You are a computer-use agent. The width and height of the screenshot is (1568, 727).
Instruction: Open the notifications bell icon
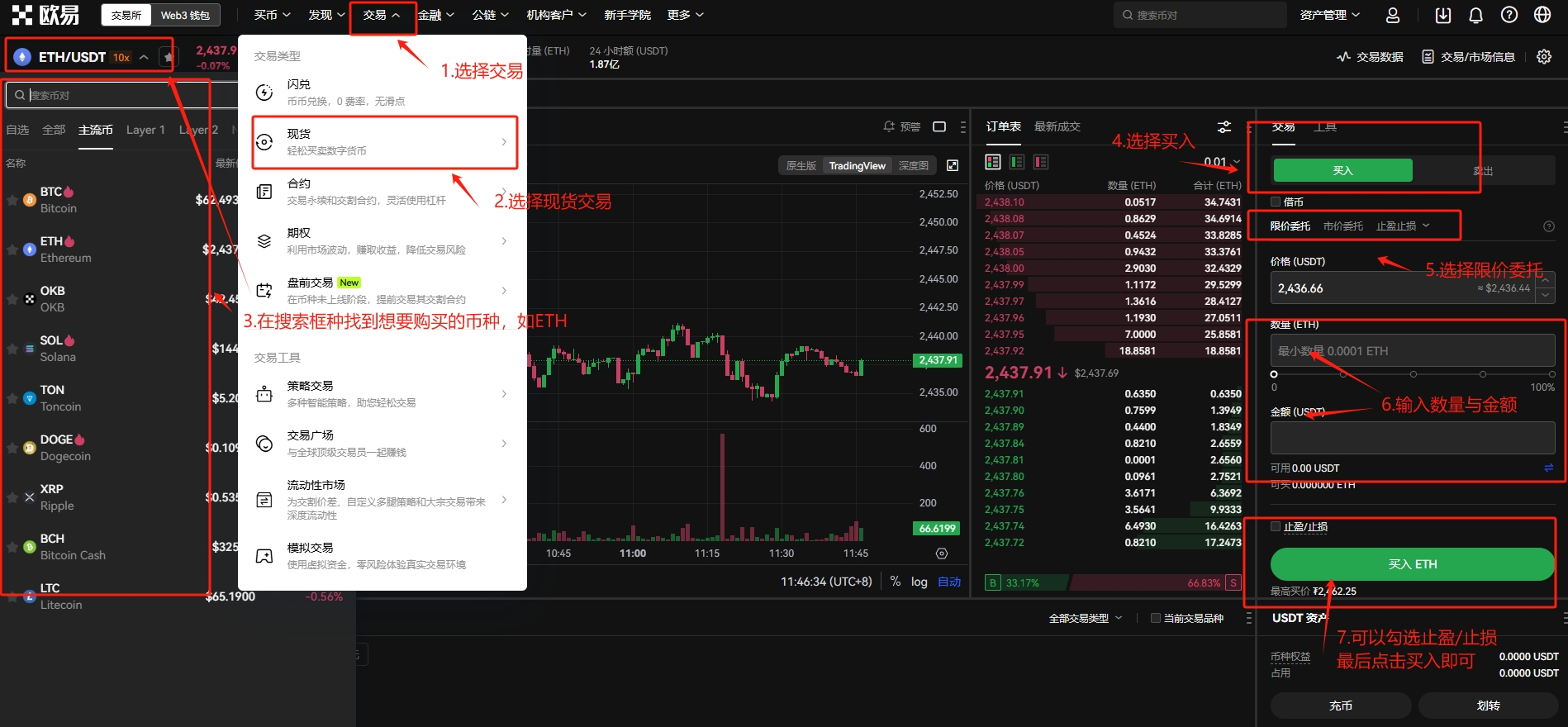(1475, 15)
